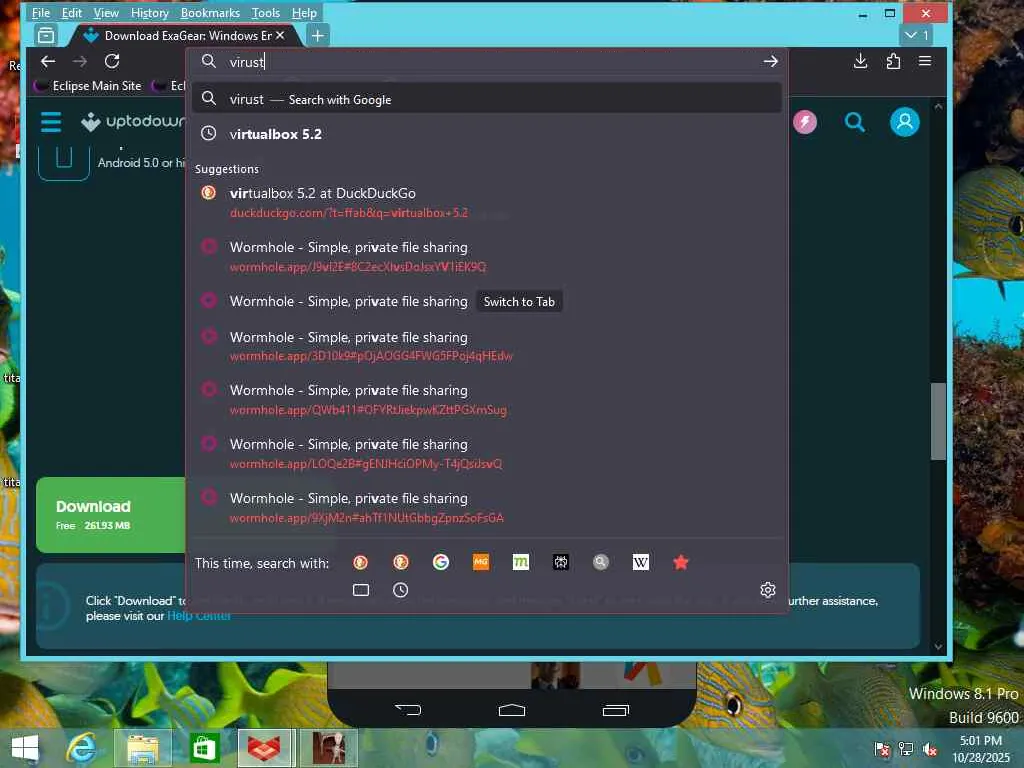Search with the green m engine icon

[x=520, y=562]
